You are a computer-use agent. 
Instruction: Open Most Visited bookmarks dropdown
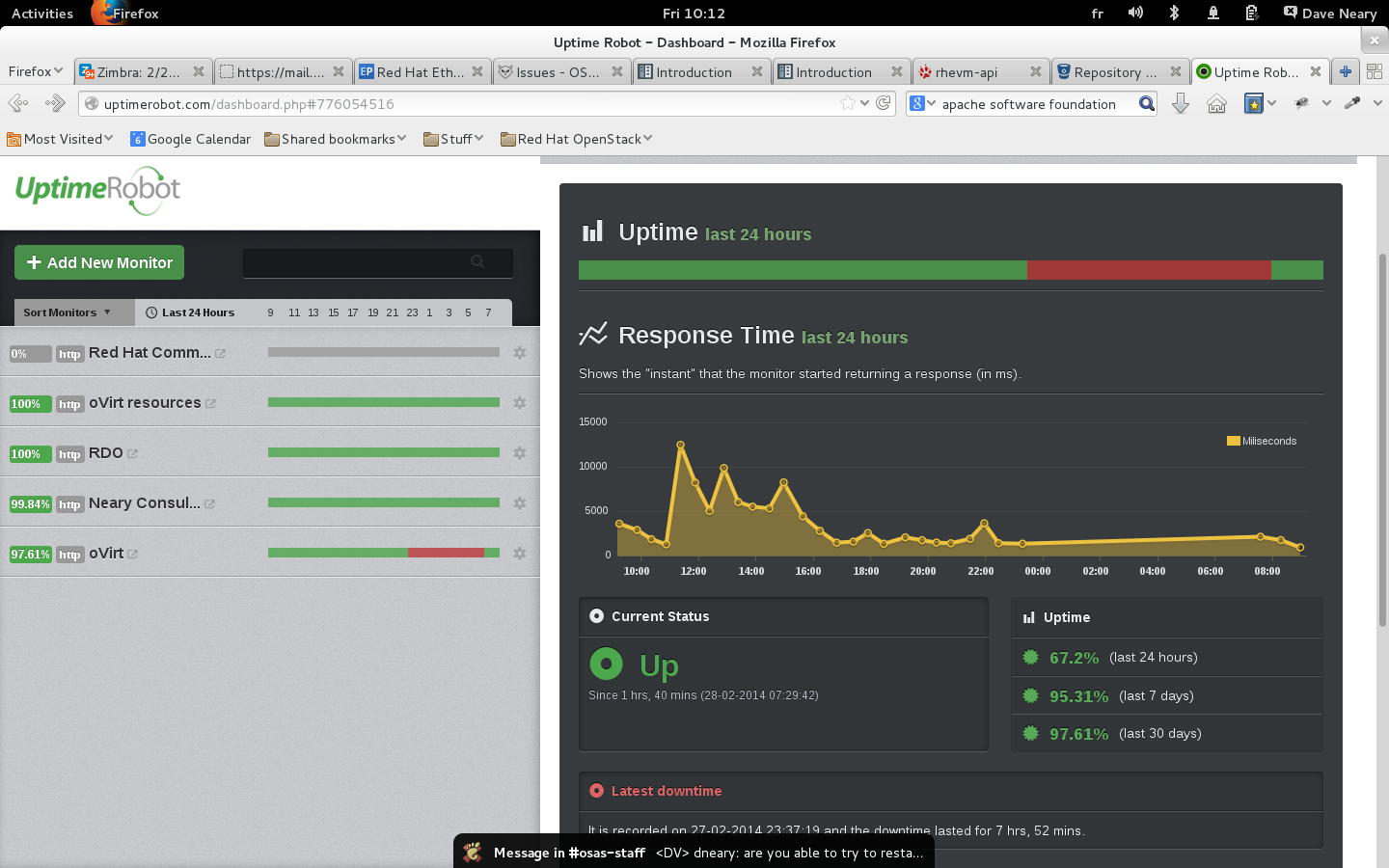pos(60,139)
